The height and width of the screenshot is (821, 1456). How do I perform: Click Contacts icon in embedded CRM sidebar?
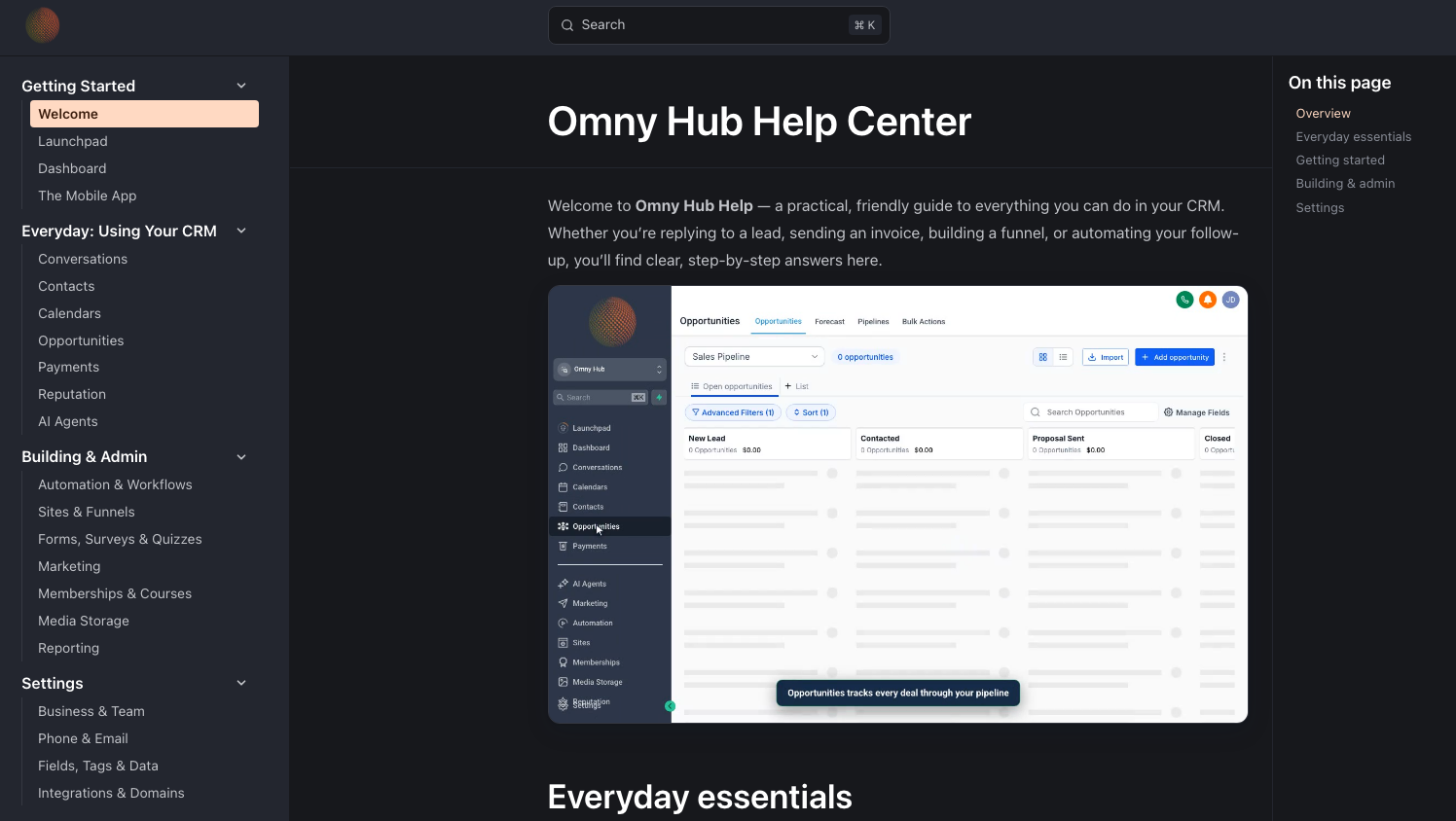click(x=563, y=507)
